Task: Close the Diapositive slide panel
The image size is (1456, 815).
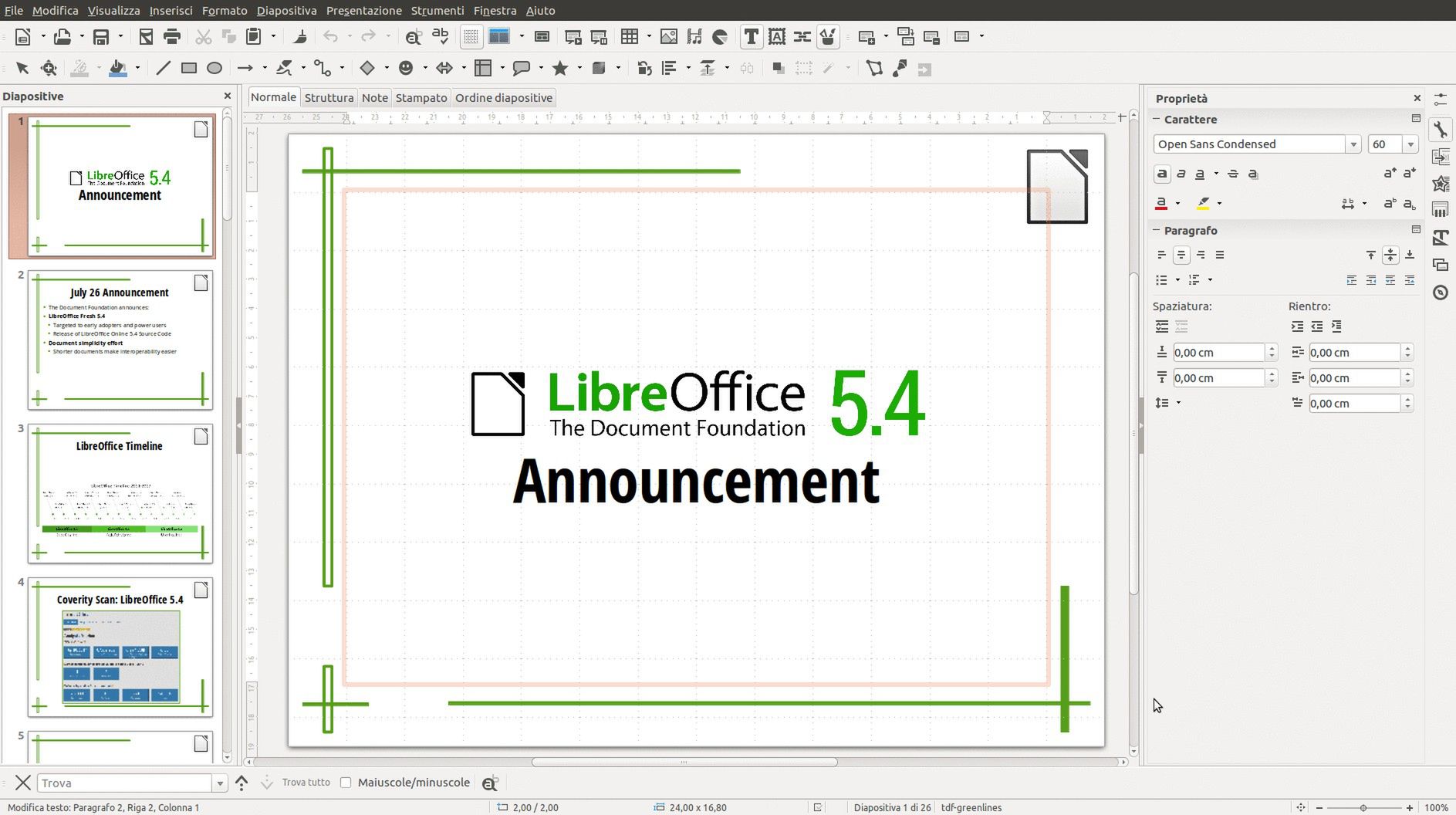Action: click(x=227, y=96)
